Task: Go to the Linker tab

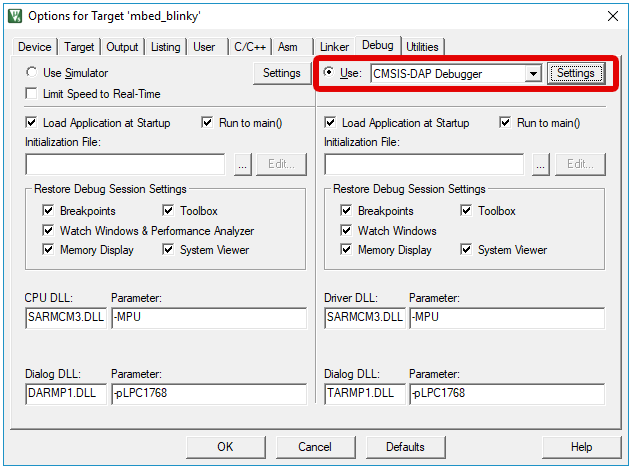Action: (x=334, y=47)
